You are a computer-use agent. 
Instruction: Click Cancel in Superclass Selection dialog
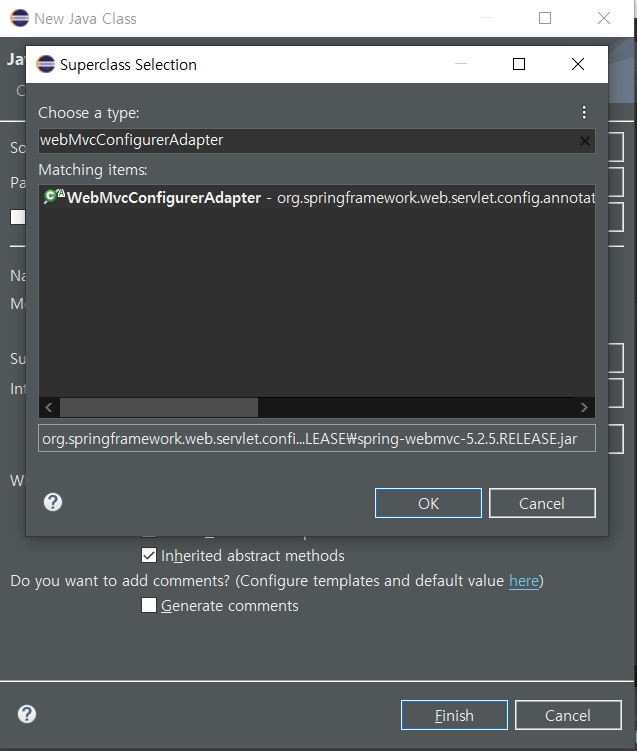(542, 503)
